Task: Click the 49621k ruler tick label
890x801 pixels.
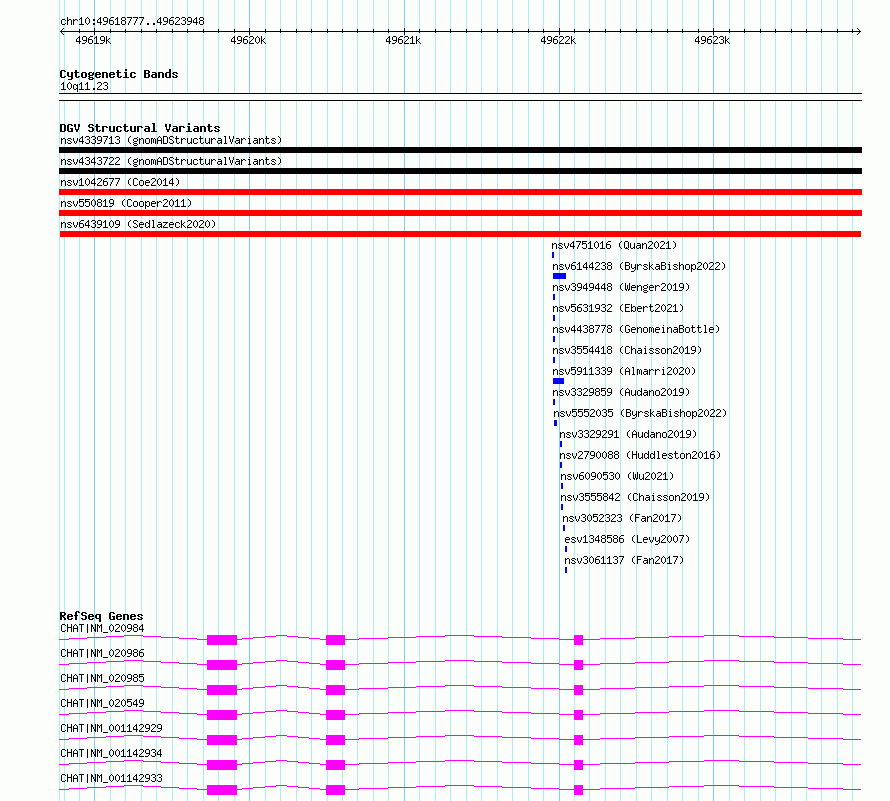Action: tap(403, 40)
